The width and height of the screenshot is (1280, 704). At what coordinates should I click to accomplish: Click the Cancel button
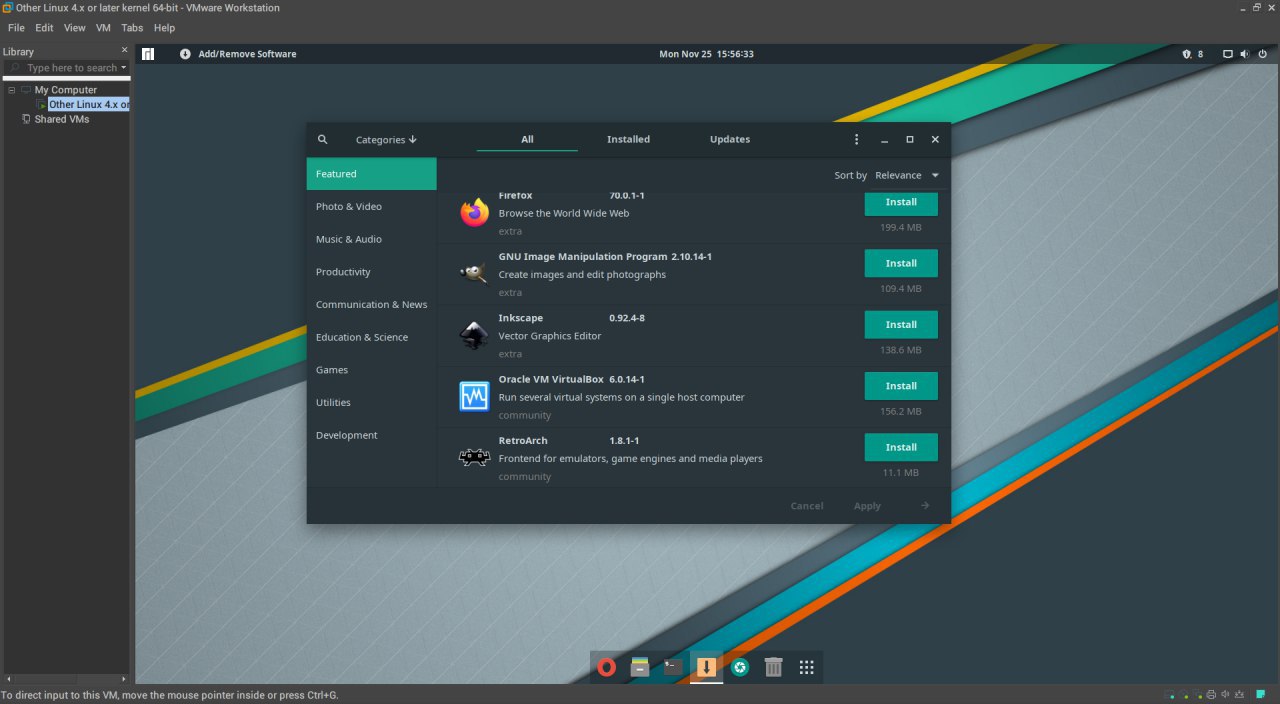pyautogui.click(x=807, y=506)
